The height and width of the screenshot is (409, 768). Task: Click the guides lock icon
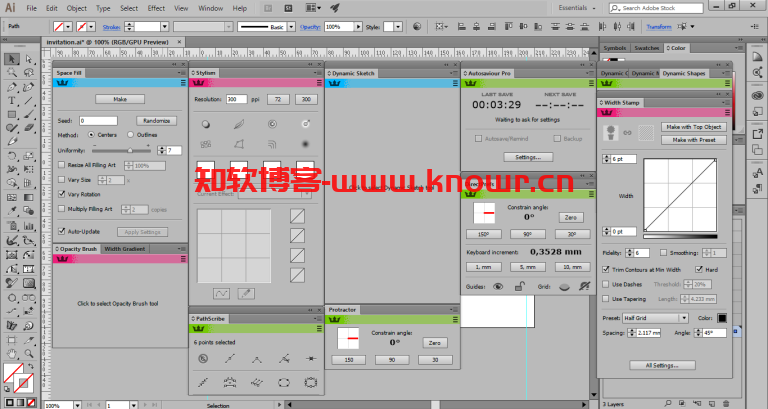[520, 287]
